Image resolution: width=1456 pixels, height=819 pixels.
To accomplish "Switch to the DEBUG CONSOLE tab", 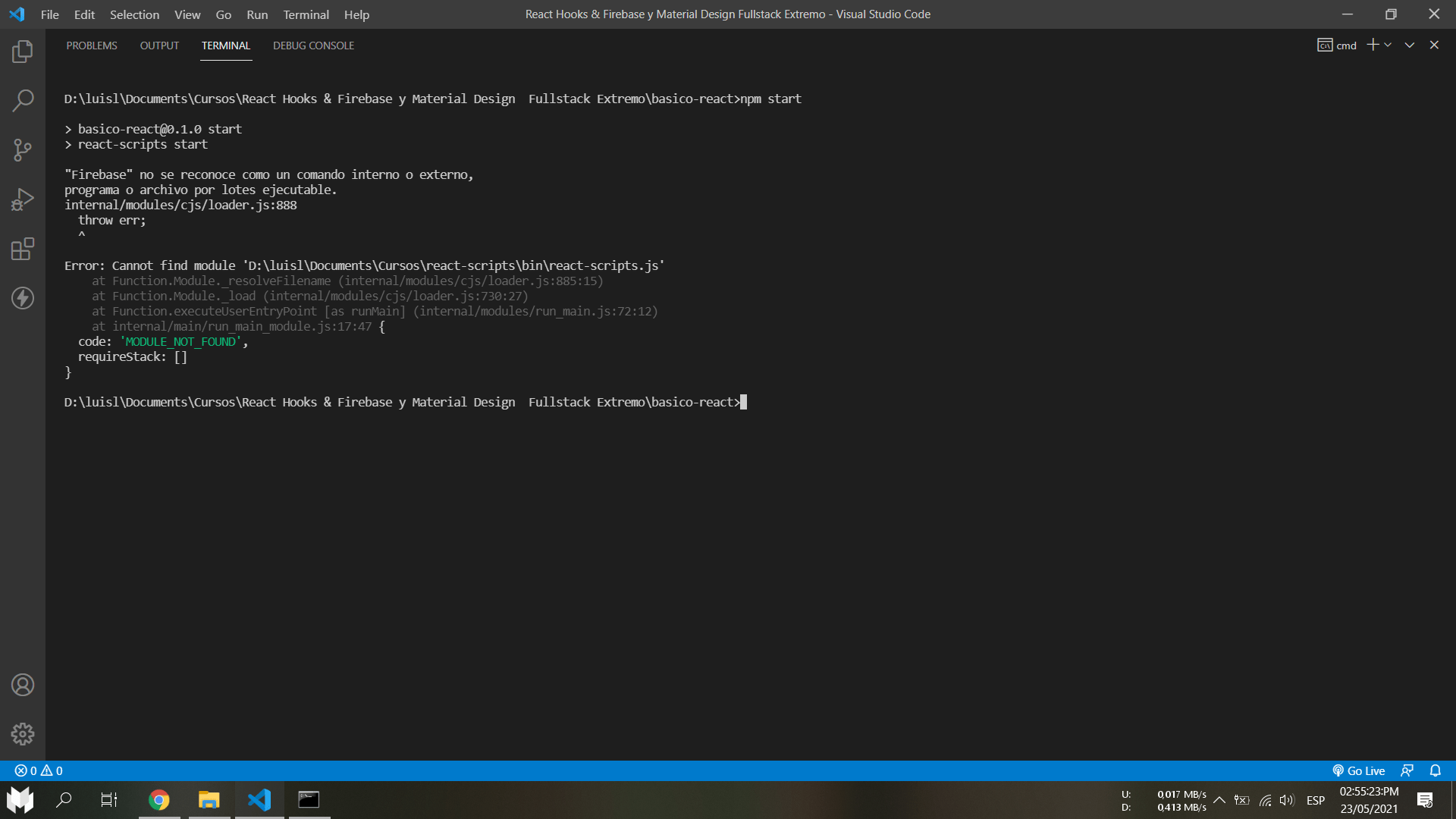I will pyautogui.click(x=313, y=45).
